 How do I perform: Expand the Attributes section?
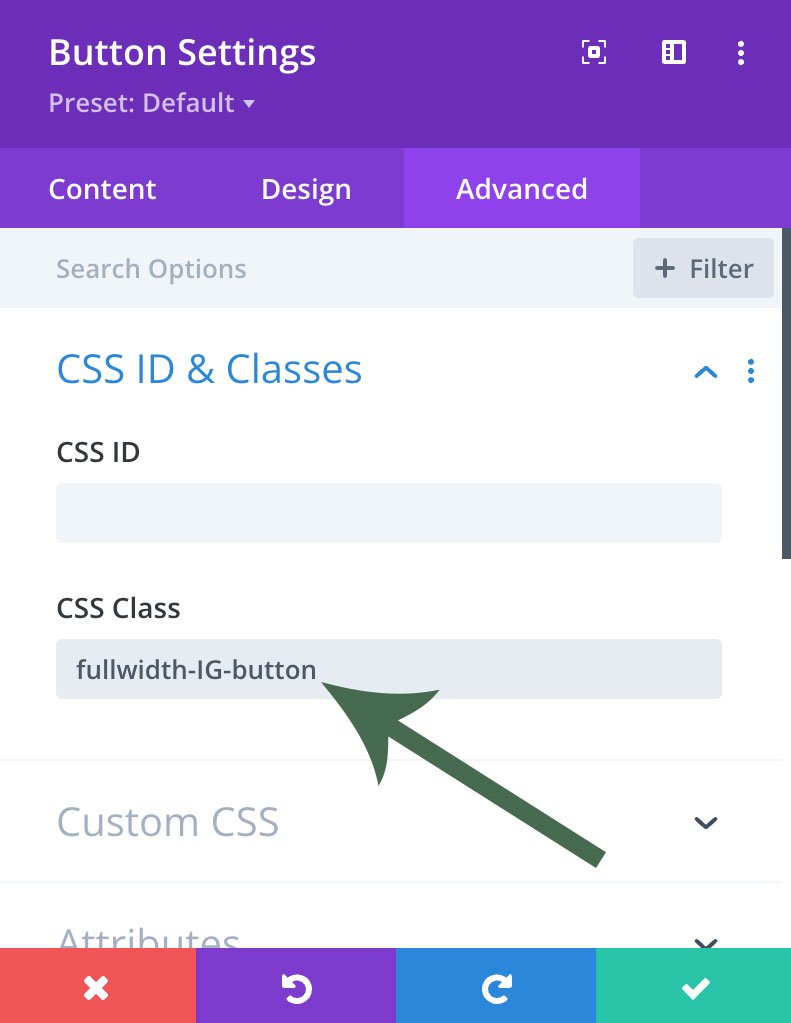(x=706, y=942)
